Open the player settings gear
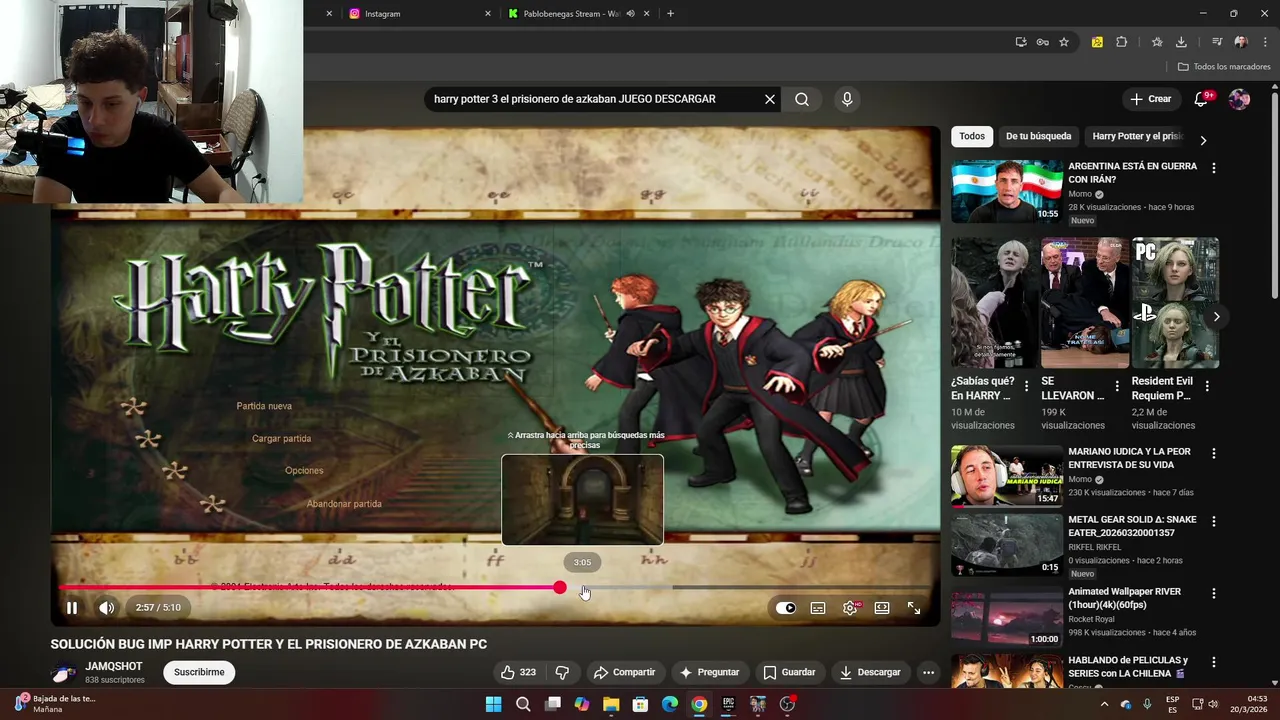 coord(850,608)
